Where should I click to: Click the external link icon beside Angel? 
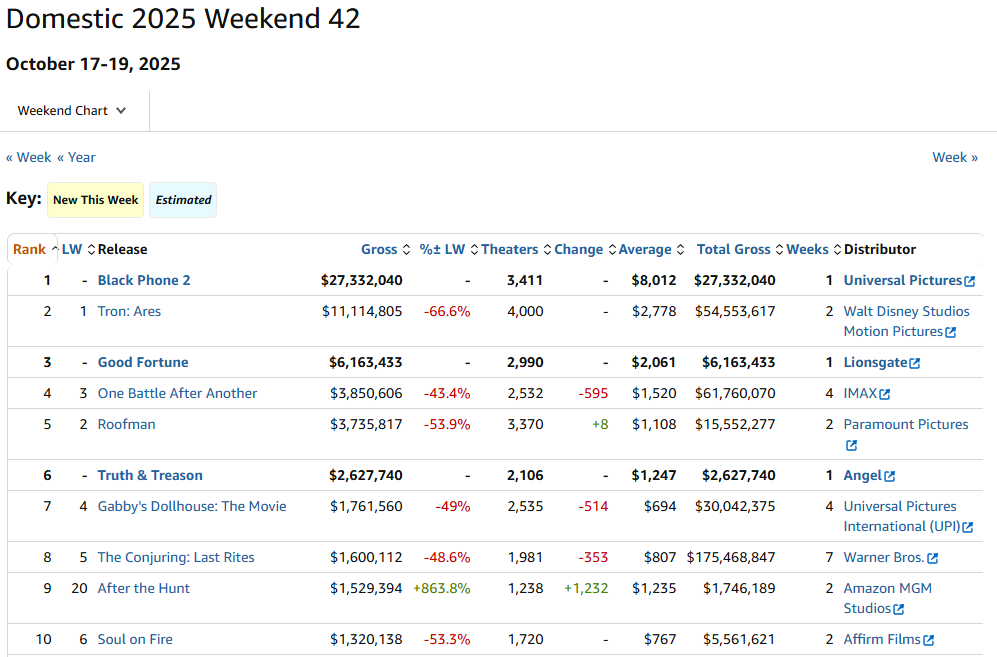pyautogui.click(x=890, y=476)
